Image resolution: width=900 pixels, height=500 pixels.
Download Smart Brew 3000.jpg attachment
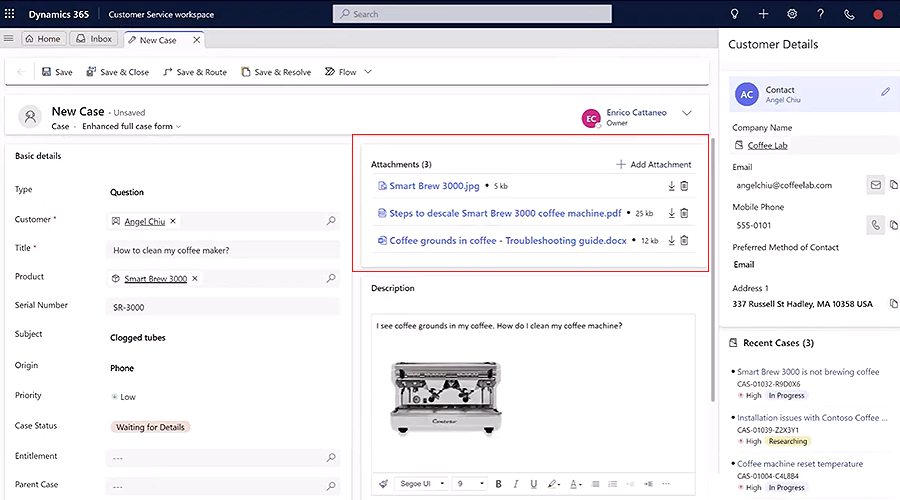[671, 186]
